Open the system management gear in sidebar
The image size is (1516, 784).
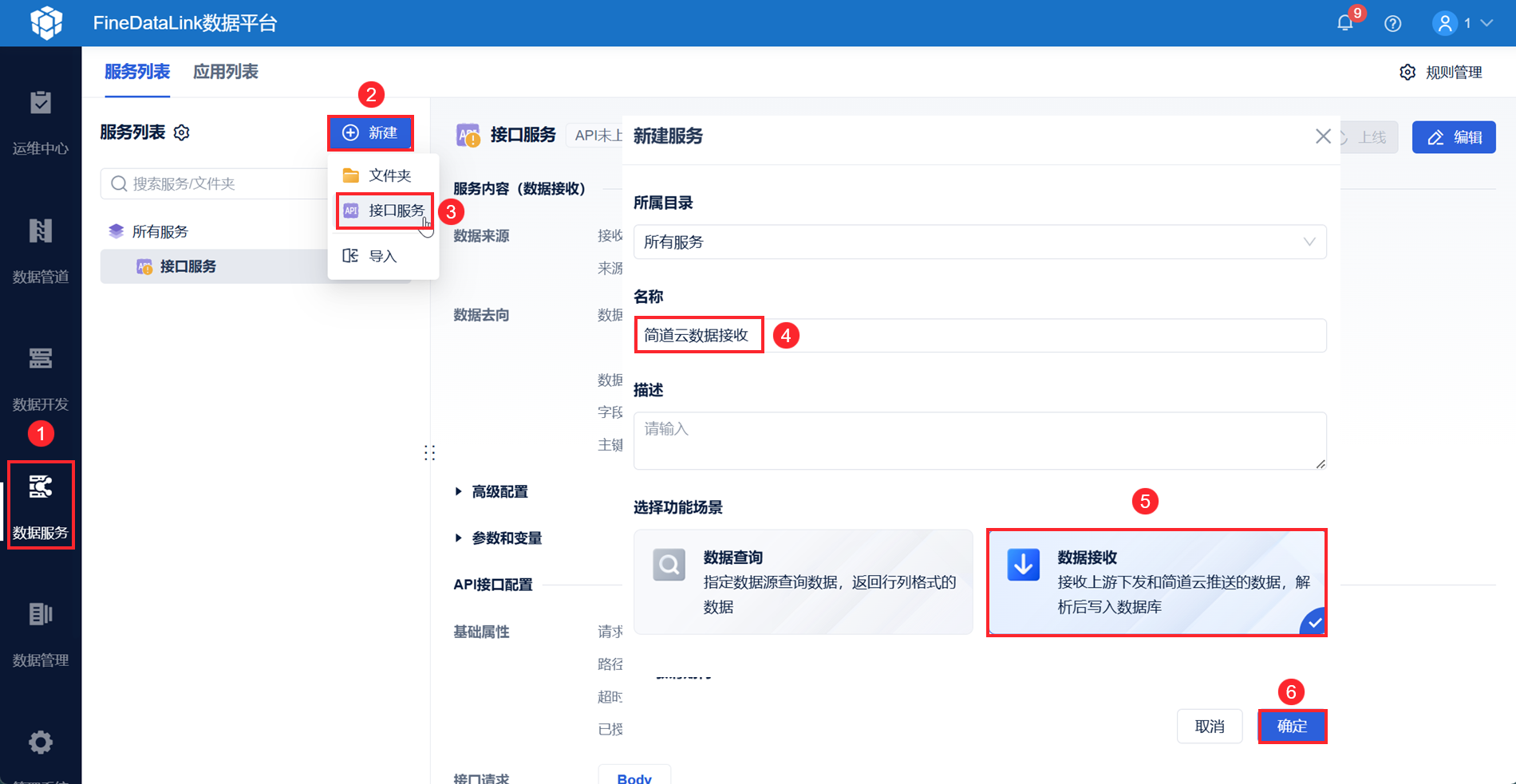click(41, 743)
